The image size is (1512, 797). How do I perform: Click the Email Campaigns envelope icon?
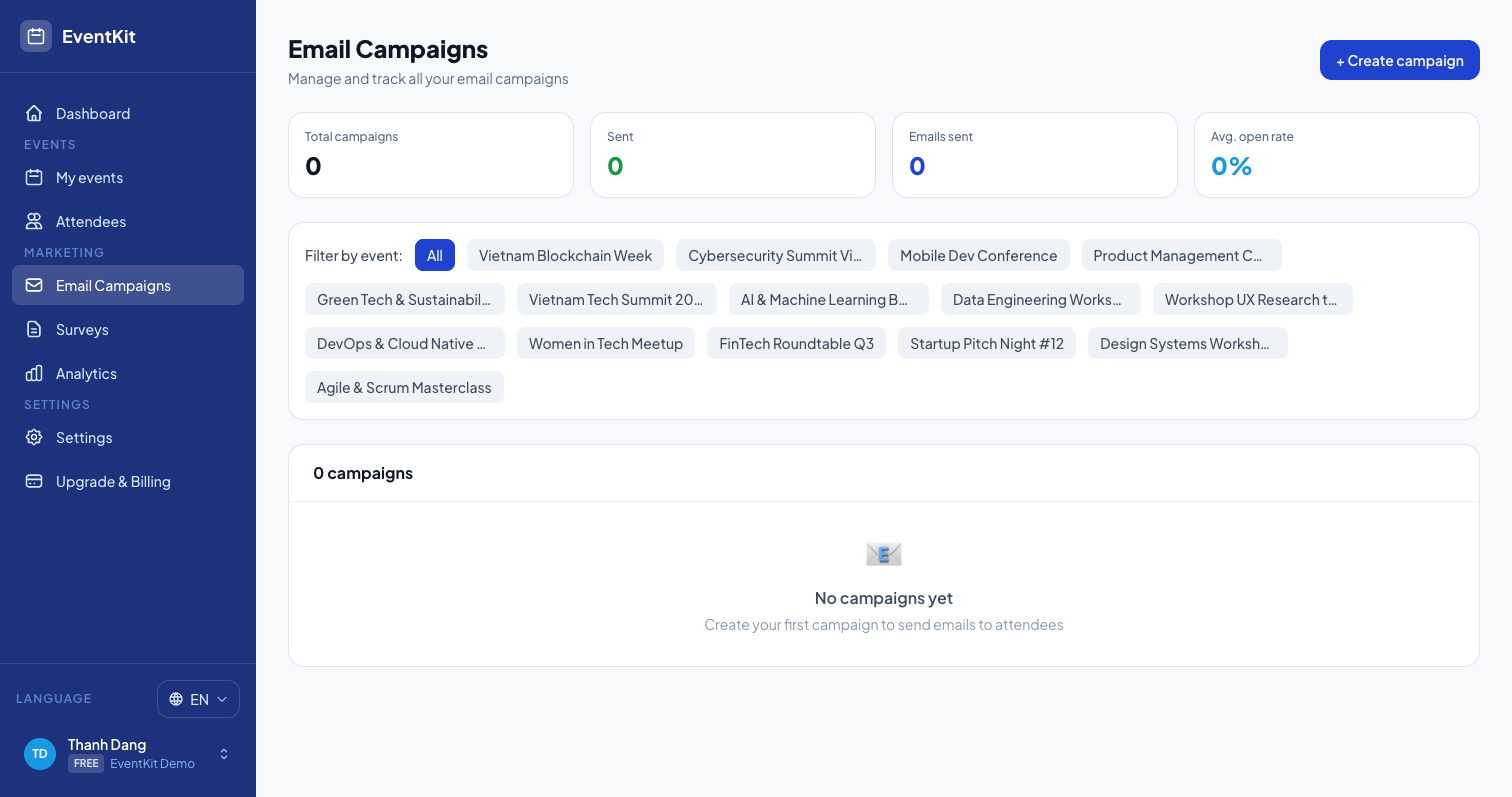[x=34, y=285]
